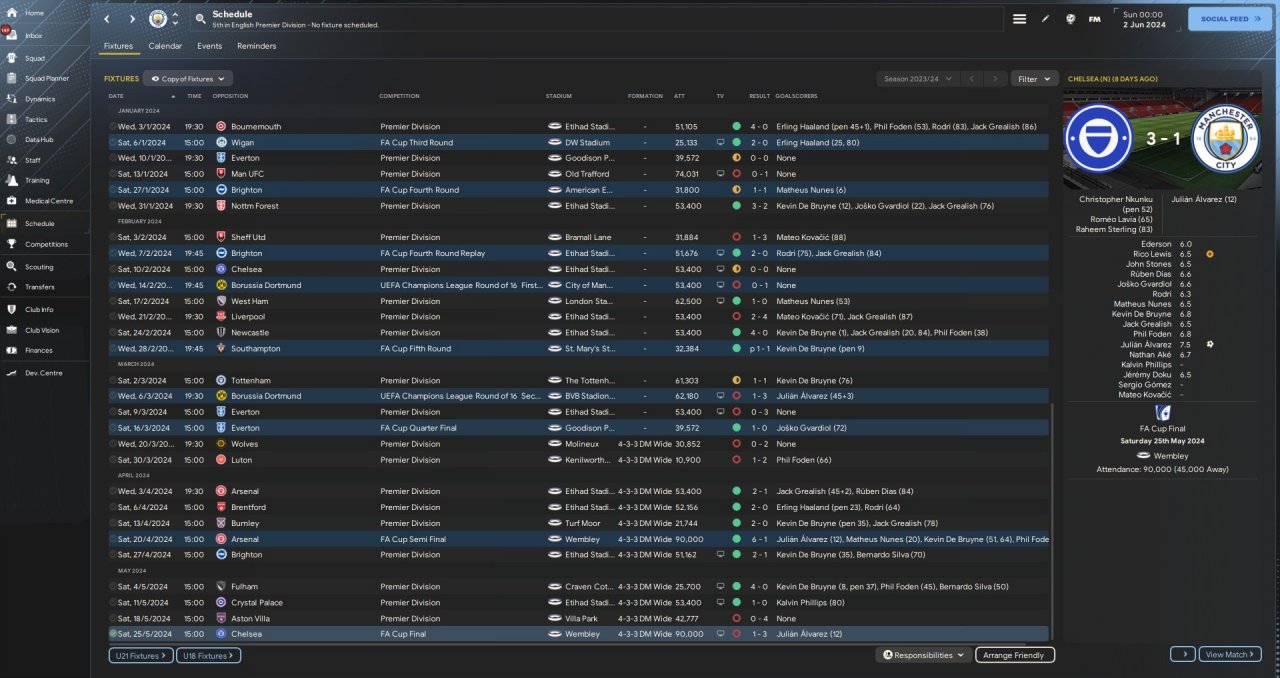Open the Responsibilities dropdown

925,655
